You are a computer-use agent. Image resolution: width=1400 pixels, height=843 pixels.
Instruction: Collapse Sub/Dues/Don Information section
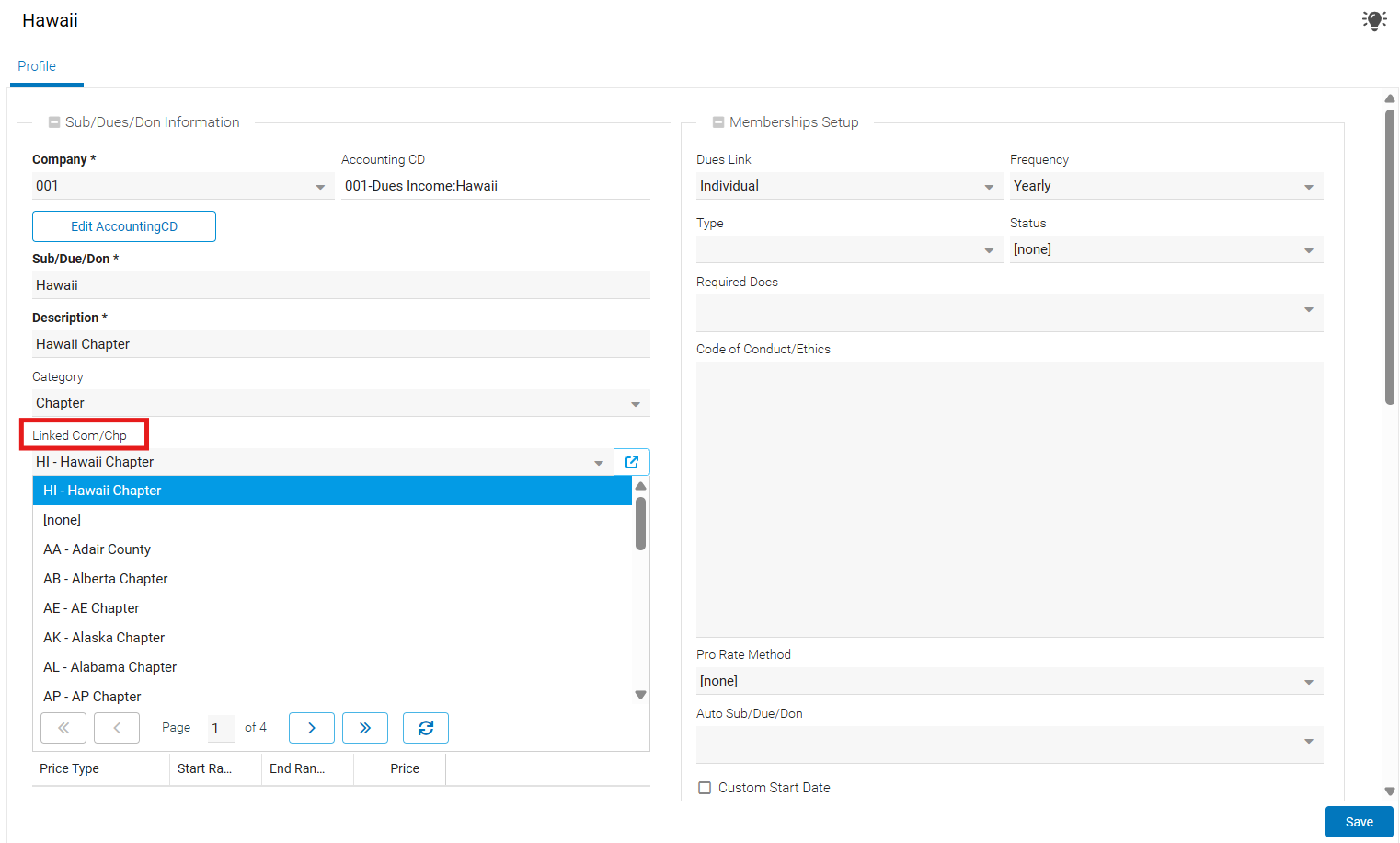pyautogui.click(x=54, y=122)
